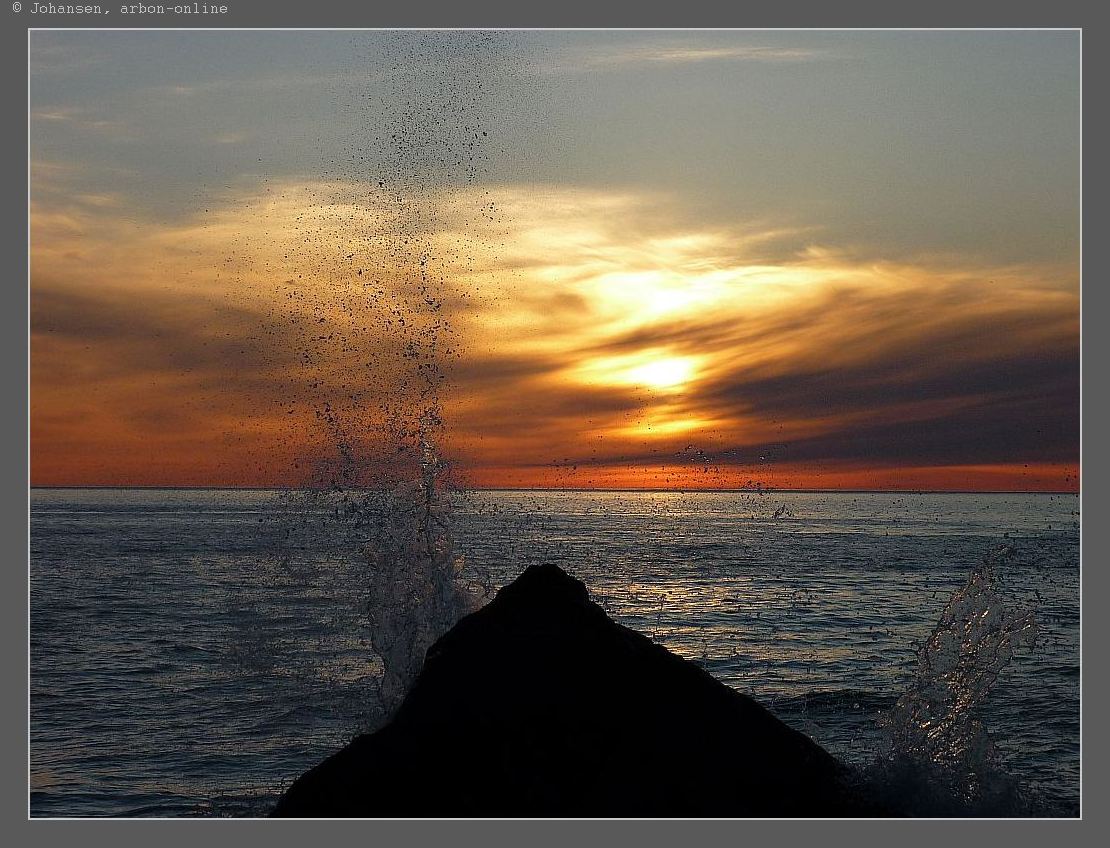Click the sunset photo image
Screen dimensions: 1110x848
555,423
